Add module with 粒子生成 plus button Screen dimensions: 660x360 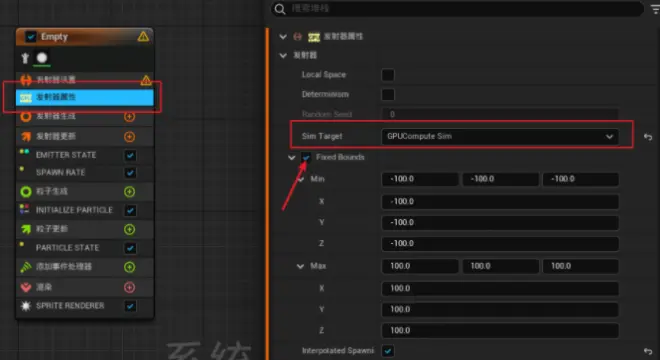130,192
